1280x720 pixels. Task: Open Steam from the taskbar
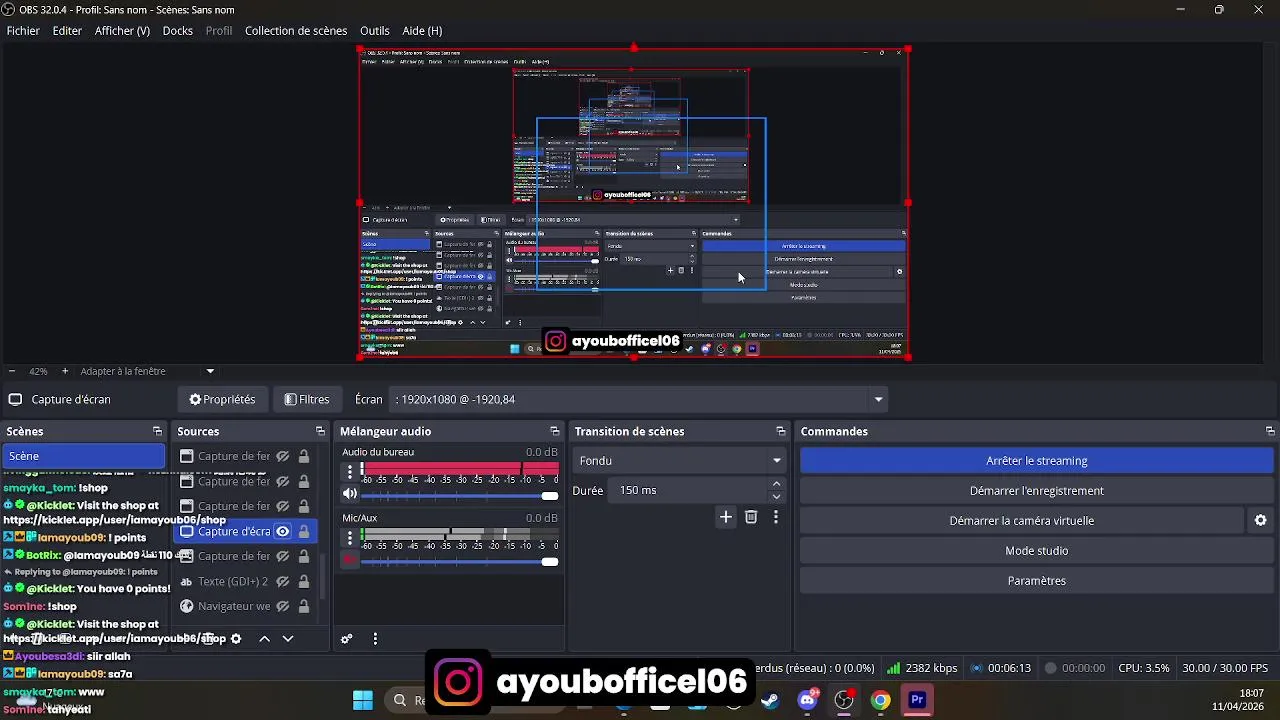[770, 700]
